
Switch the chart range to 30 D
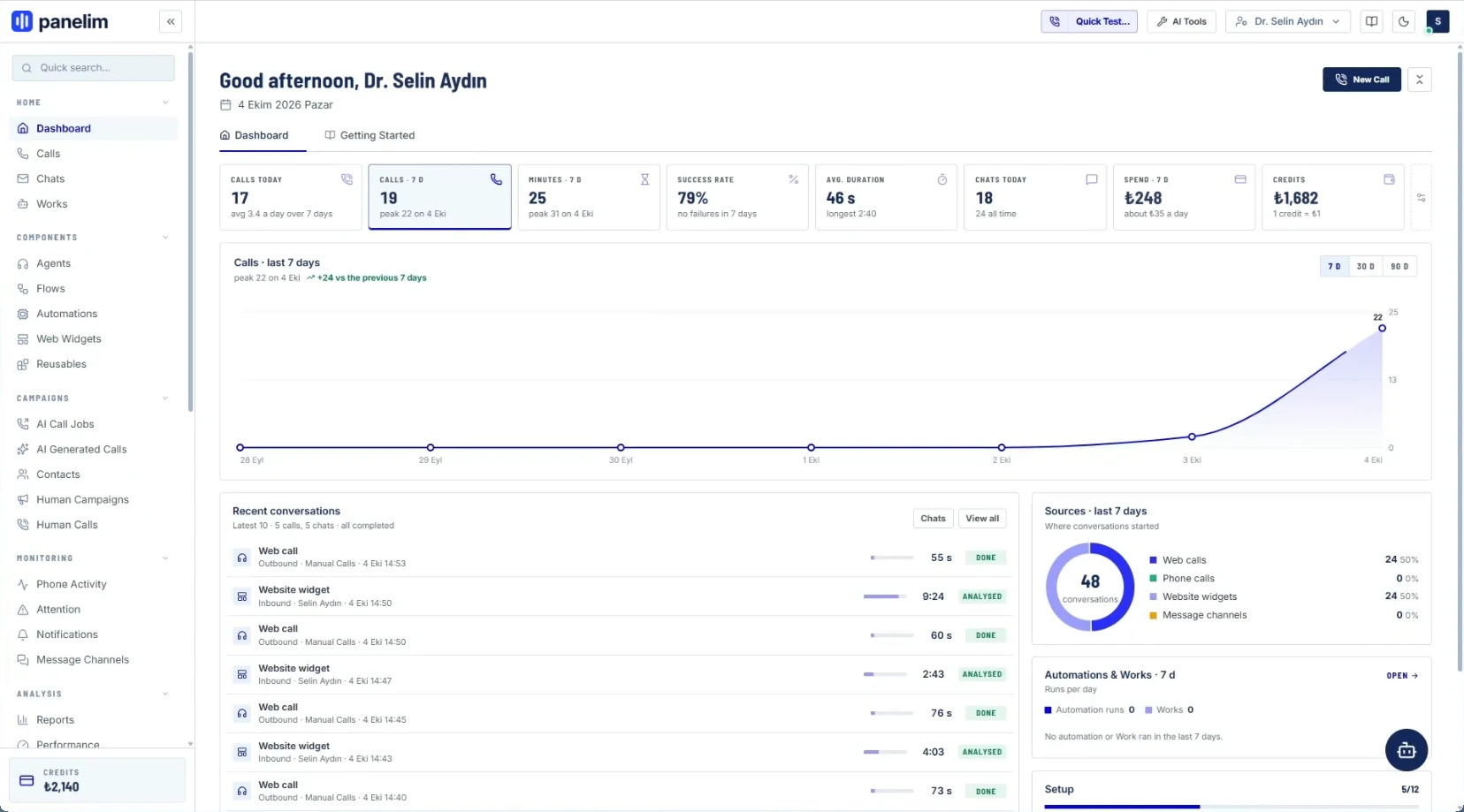(x=1366, y=266)
